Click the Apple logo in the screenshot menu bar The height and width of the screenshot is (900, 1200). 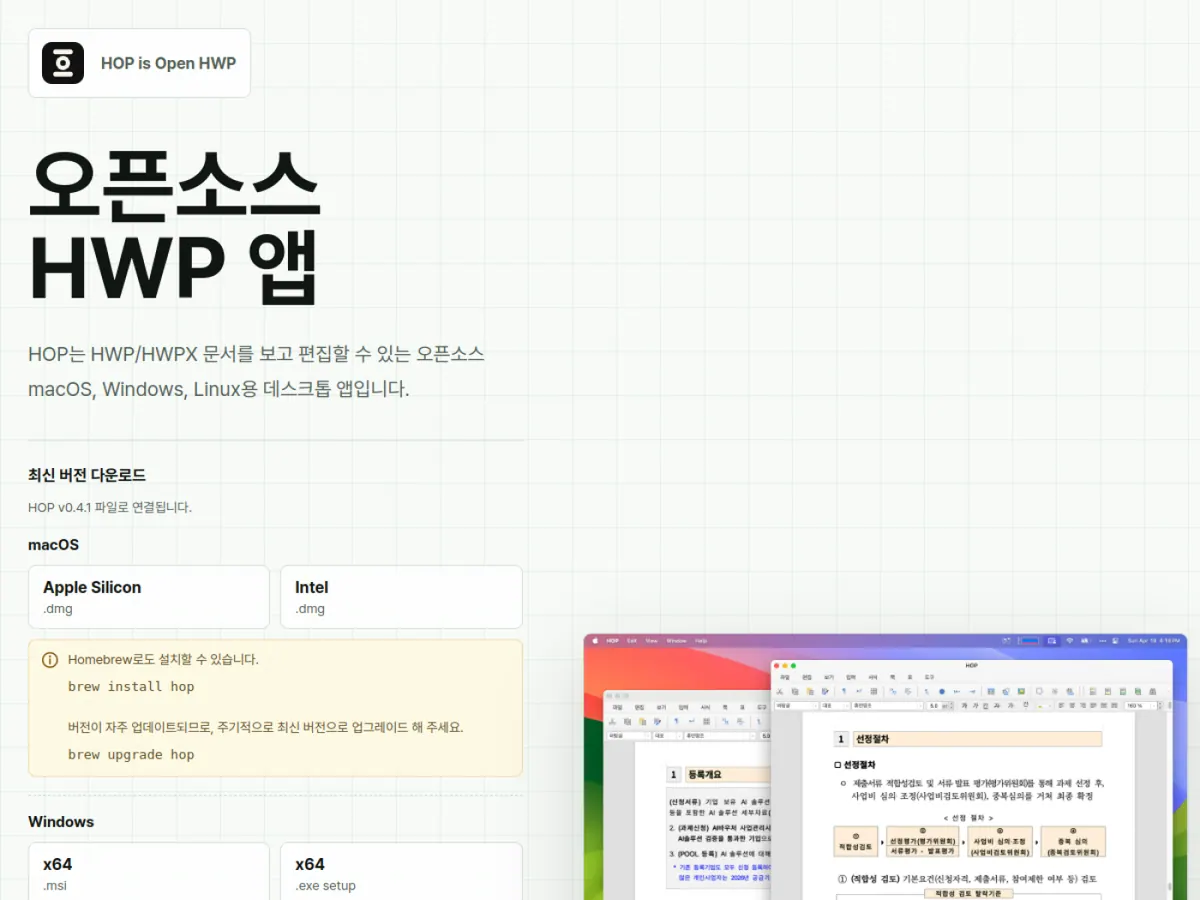pyautogui.click(x=595, y=641)
